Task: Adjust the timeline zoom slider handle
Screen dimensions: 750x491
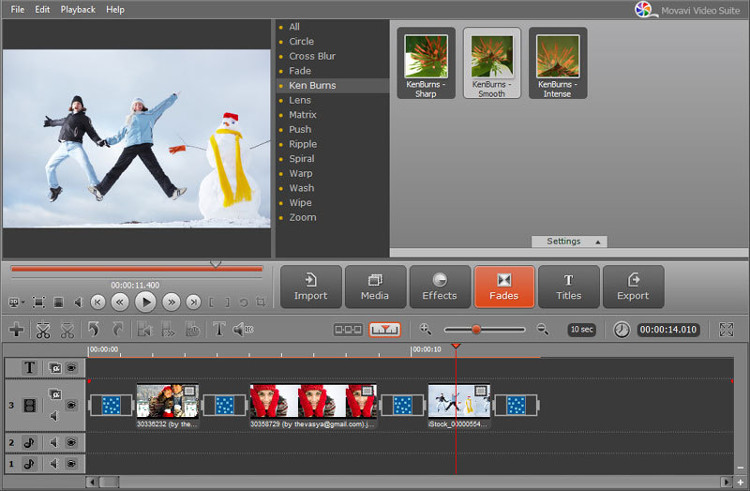Action: pos(476,329)
